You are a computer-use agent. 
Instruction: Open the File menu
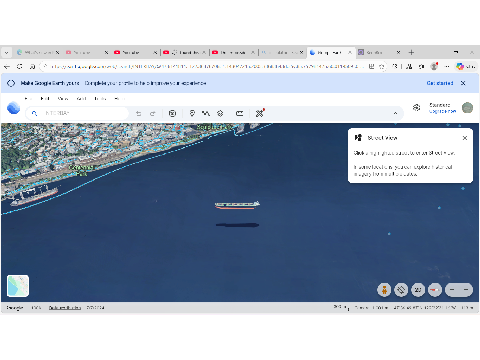pyautogui.click(x=28, y=99)
